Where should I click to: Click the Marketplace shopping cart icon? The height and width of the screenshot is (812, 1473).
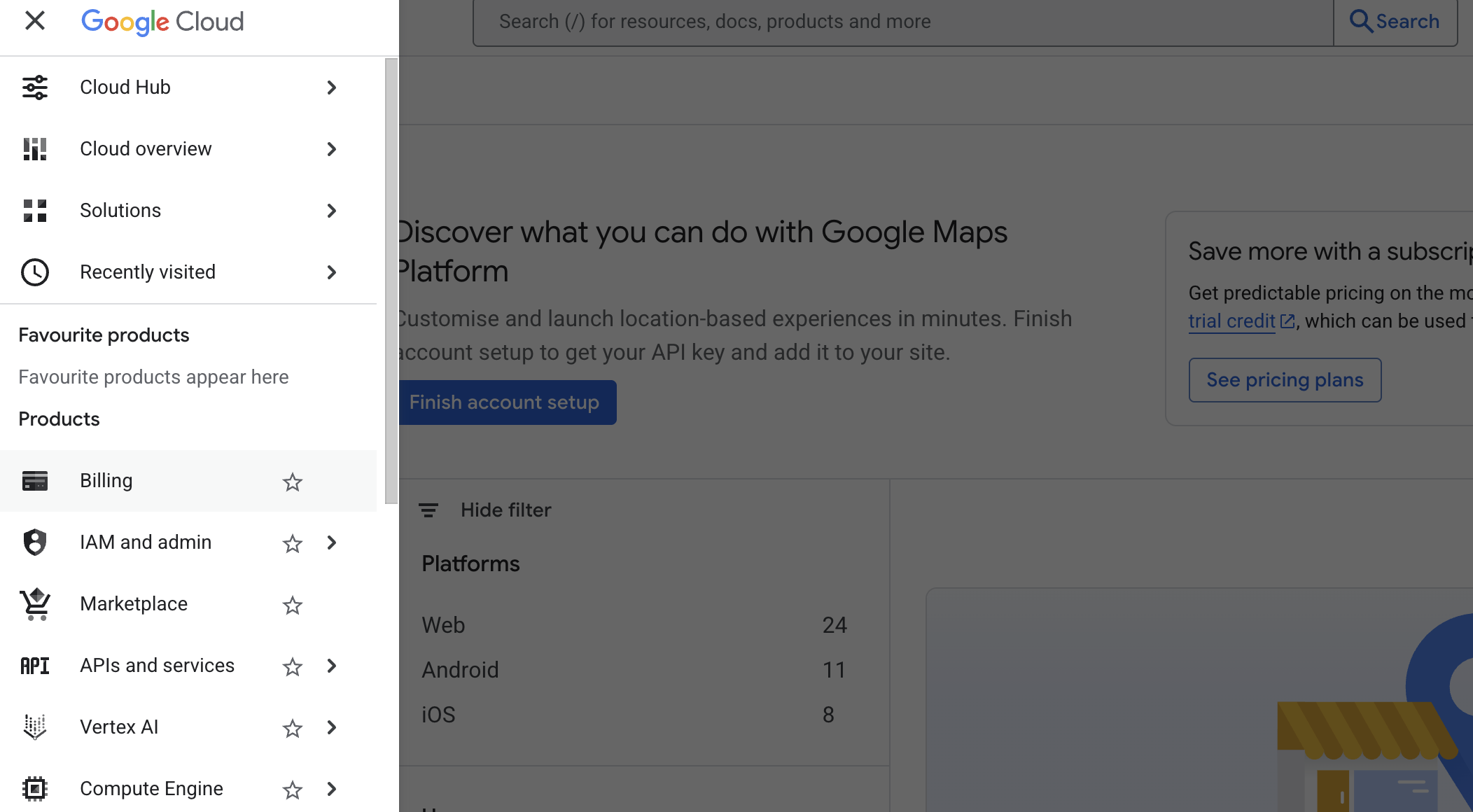click(x=35, y=604)
